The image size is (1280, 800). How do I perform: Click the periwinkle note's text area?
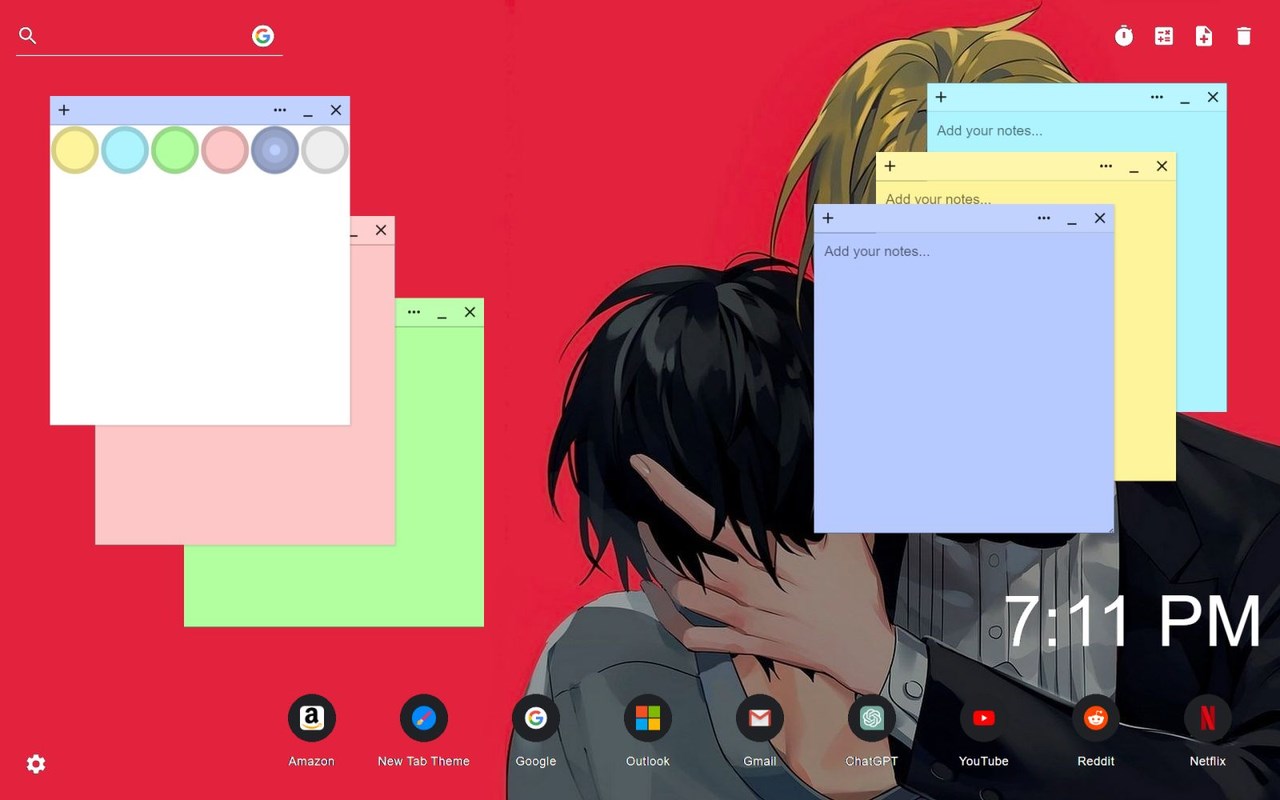(x=964, y=382)
